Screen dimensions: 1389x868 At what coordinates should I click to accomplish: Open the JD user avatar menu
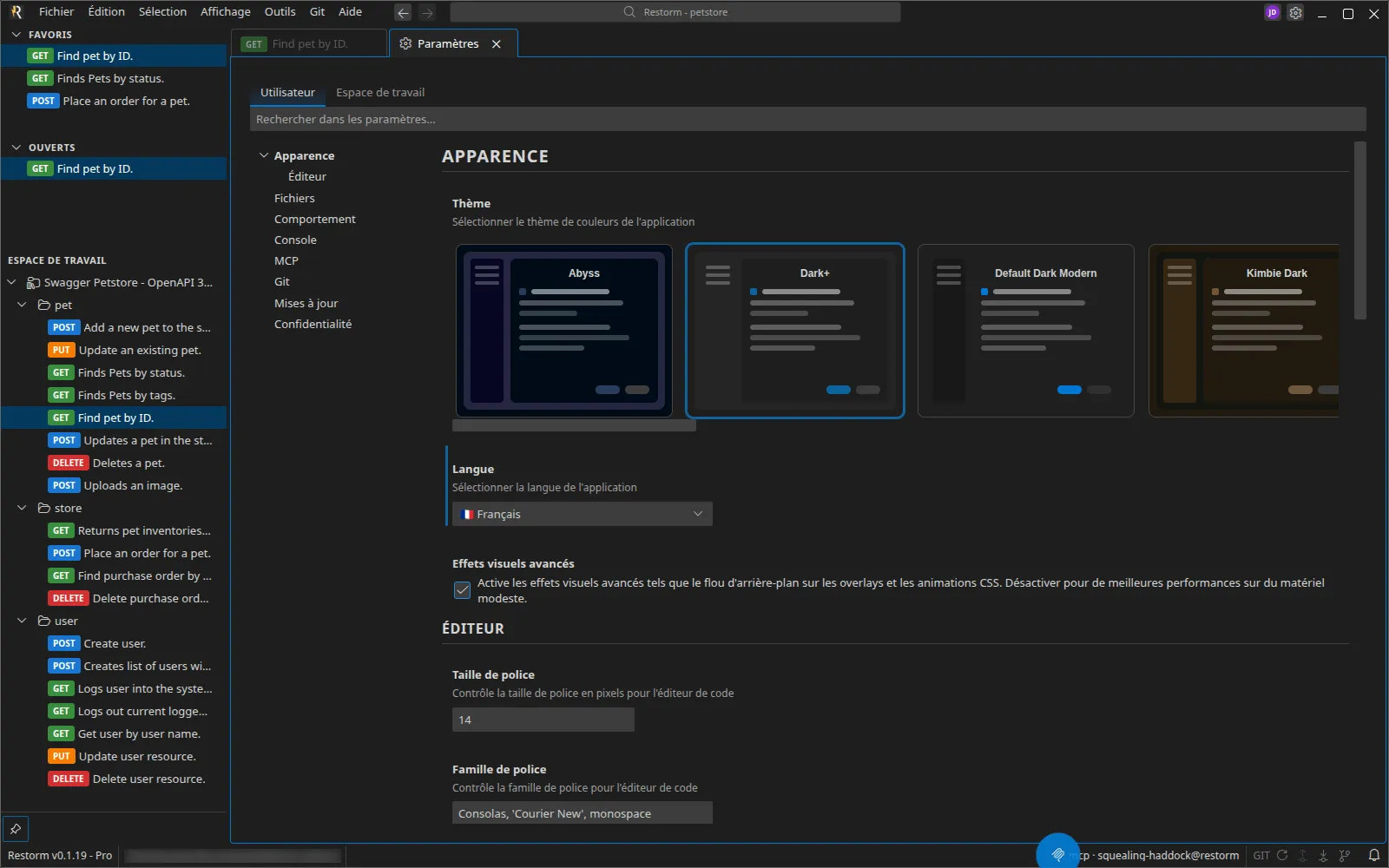[1272, 12]
